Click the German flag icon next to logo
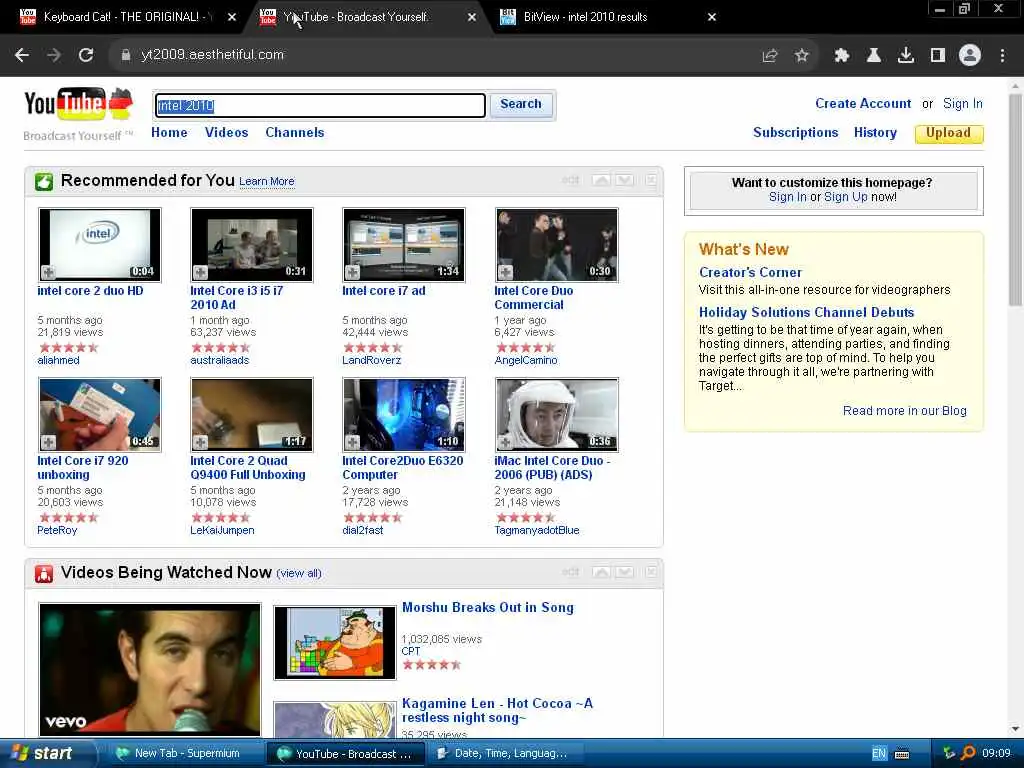The height and width of the screenshot is (768, 1024). click(120, 103)
